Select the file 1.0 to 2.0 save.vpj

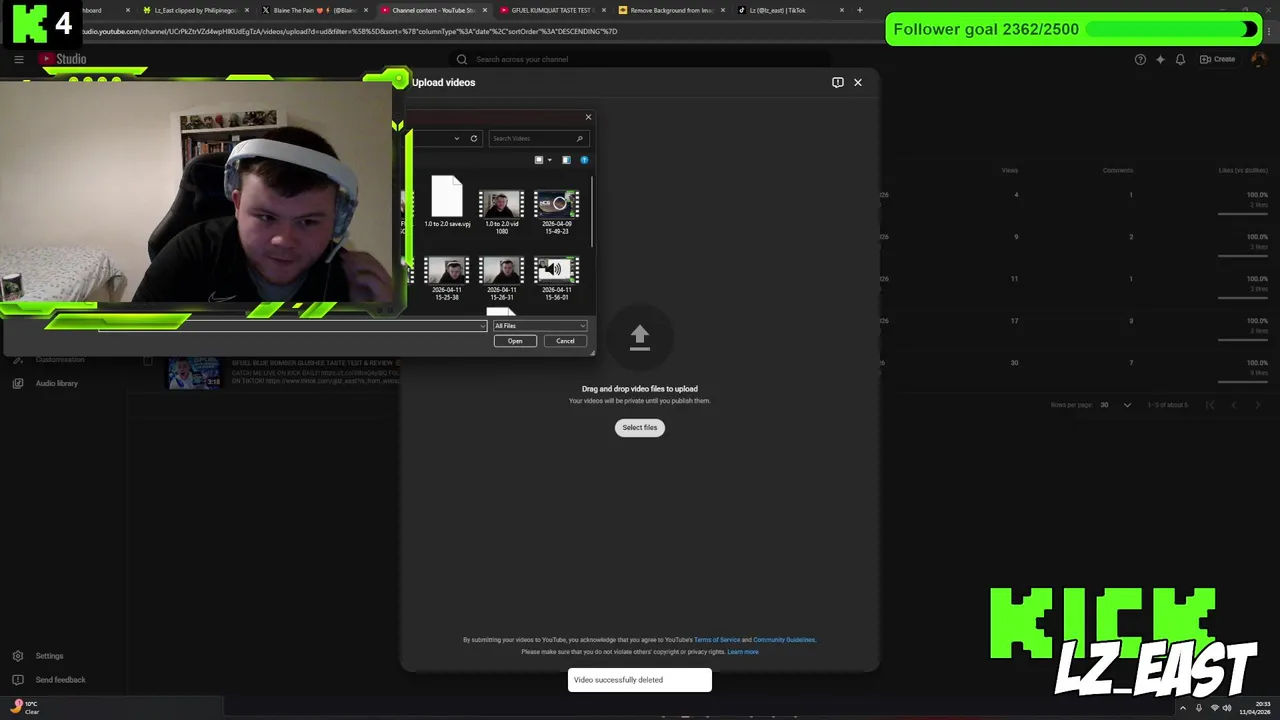tap(447, 203)
